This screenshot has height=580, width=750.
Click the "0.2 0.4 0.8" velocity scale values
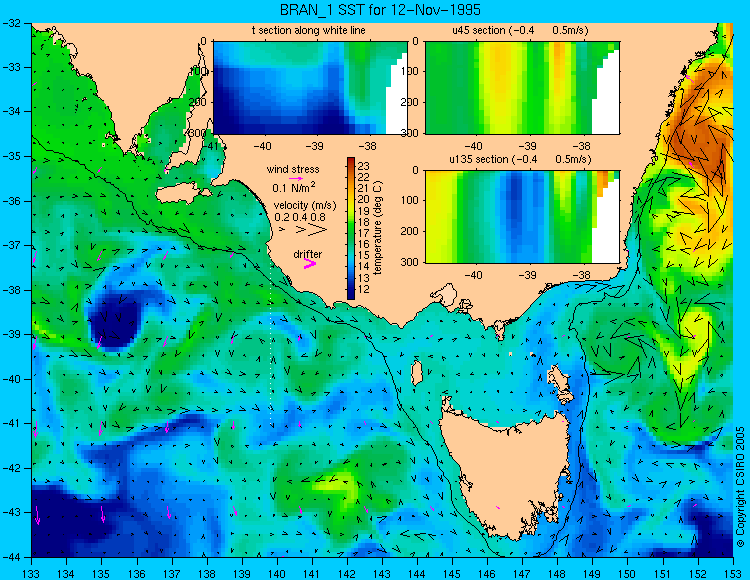click(300, 217)
